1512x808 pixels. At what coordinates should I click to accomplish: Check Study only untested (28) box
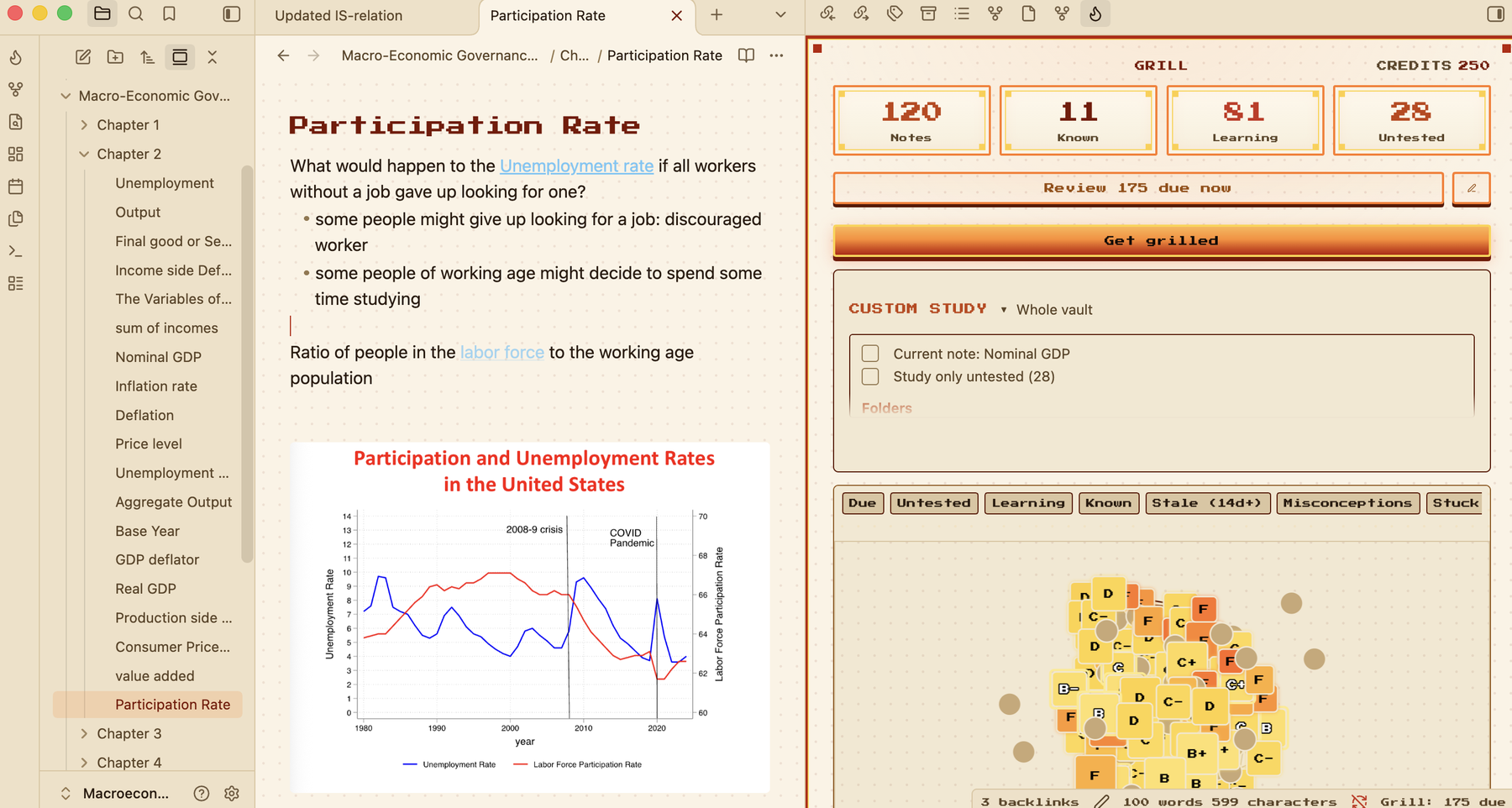point(870,376)
